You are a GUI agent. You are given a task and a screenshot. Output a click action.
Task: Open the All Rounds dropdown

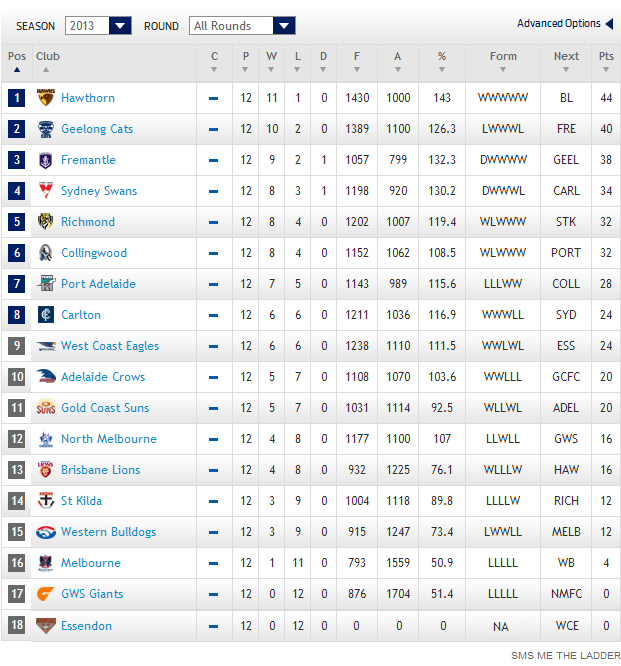point(242,26)
